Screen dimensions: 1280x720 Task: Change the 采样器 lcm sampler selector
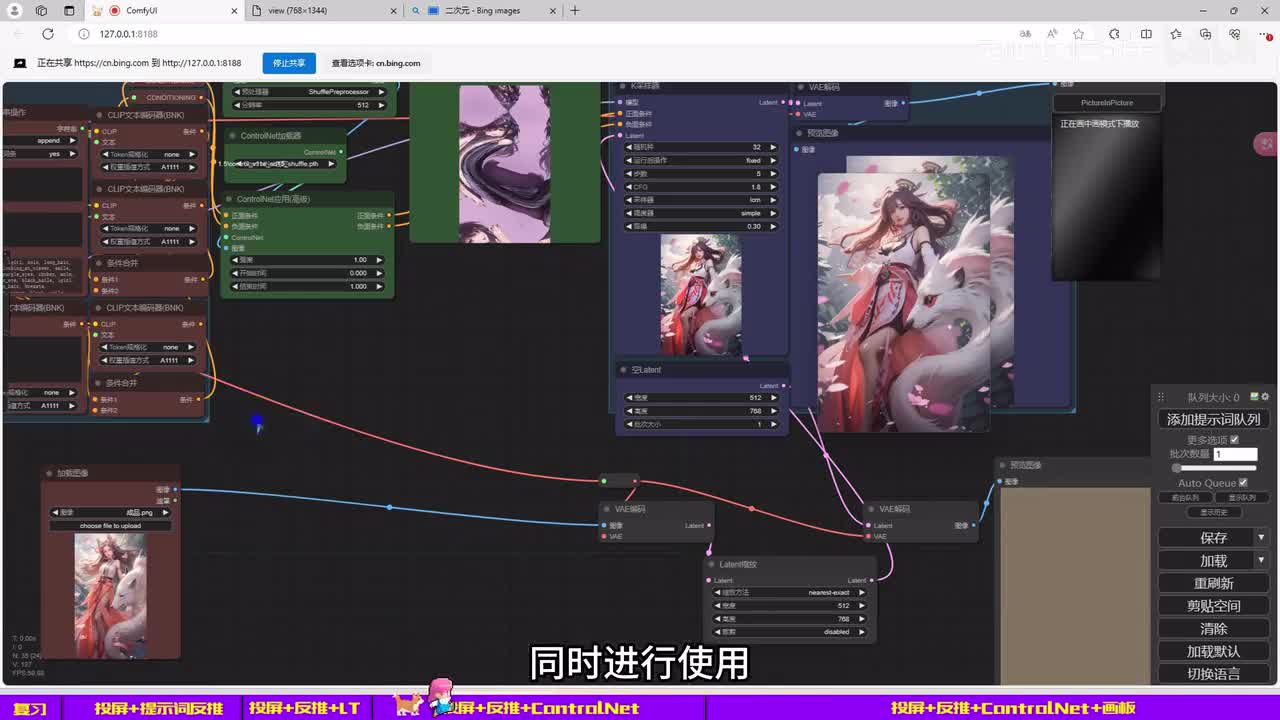tap(700, 200)
